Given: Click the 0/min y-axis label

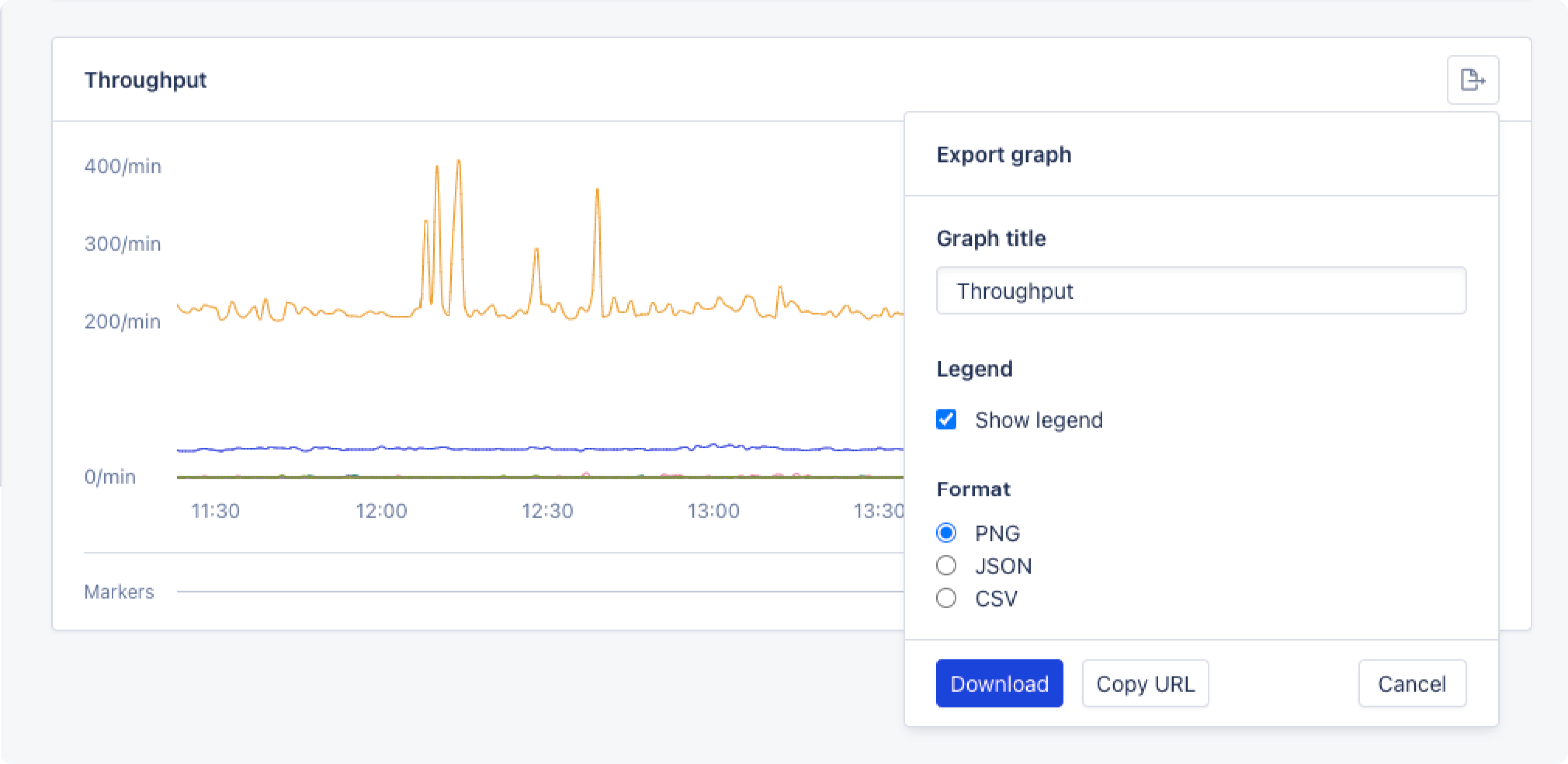Looking at the screenshot, I should tap(110, 476).
